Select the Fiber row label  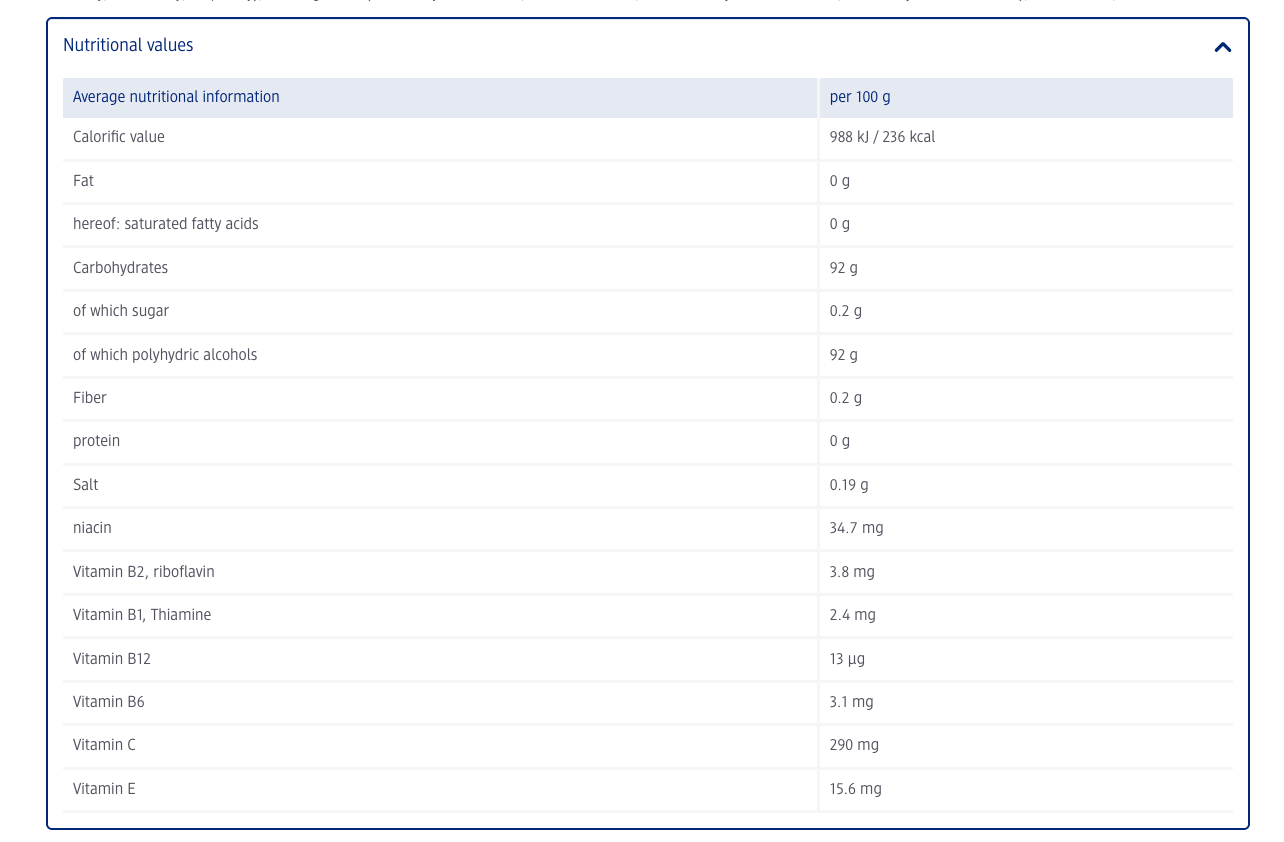90,398
